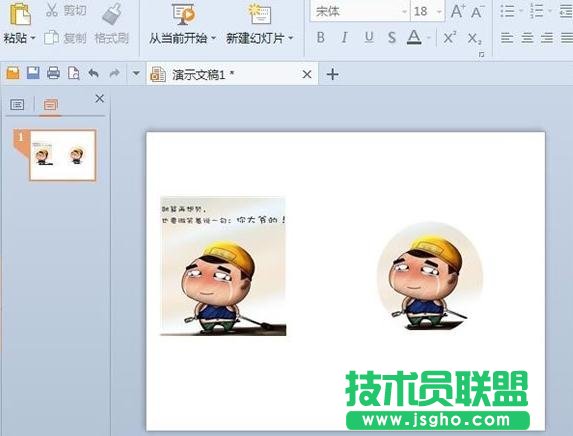Apply numbered list formatting
Screen dimensions: 573x436
(536, 11)
